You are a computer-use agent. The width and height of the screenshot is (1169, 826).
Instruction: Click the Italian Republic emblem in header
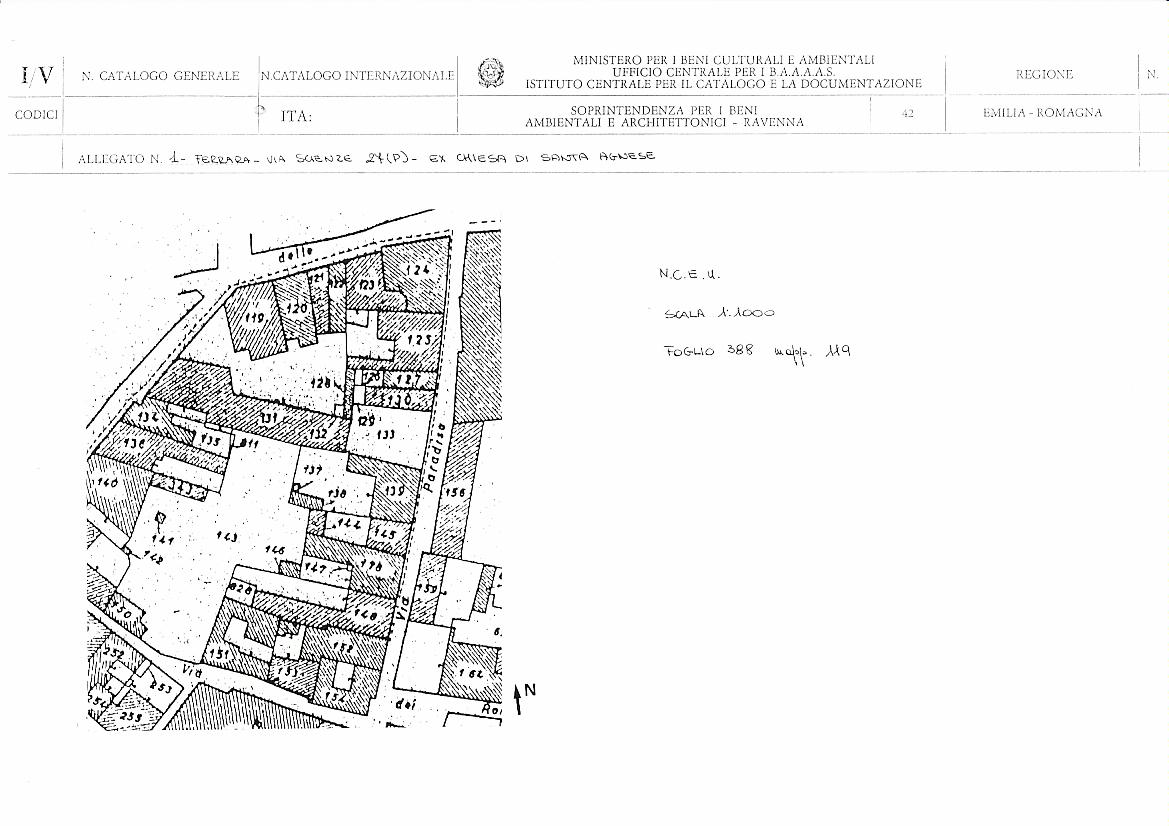[490, 74]
